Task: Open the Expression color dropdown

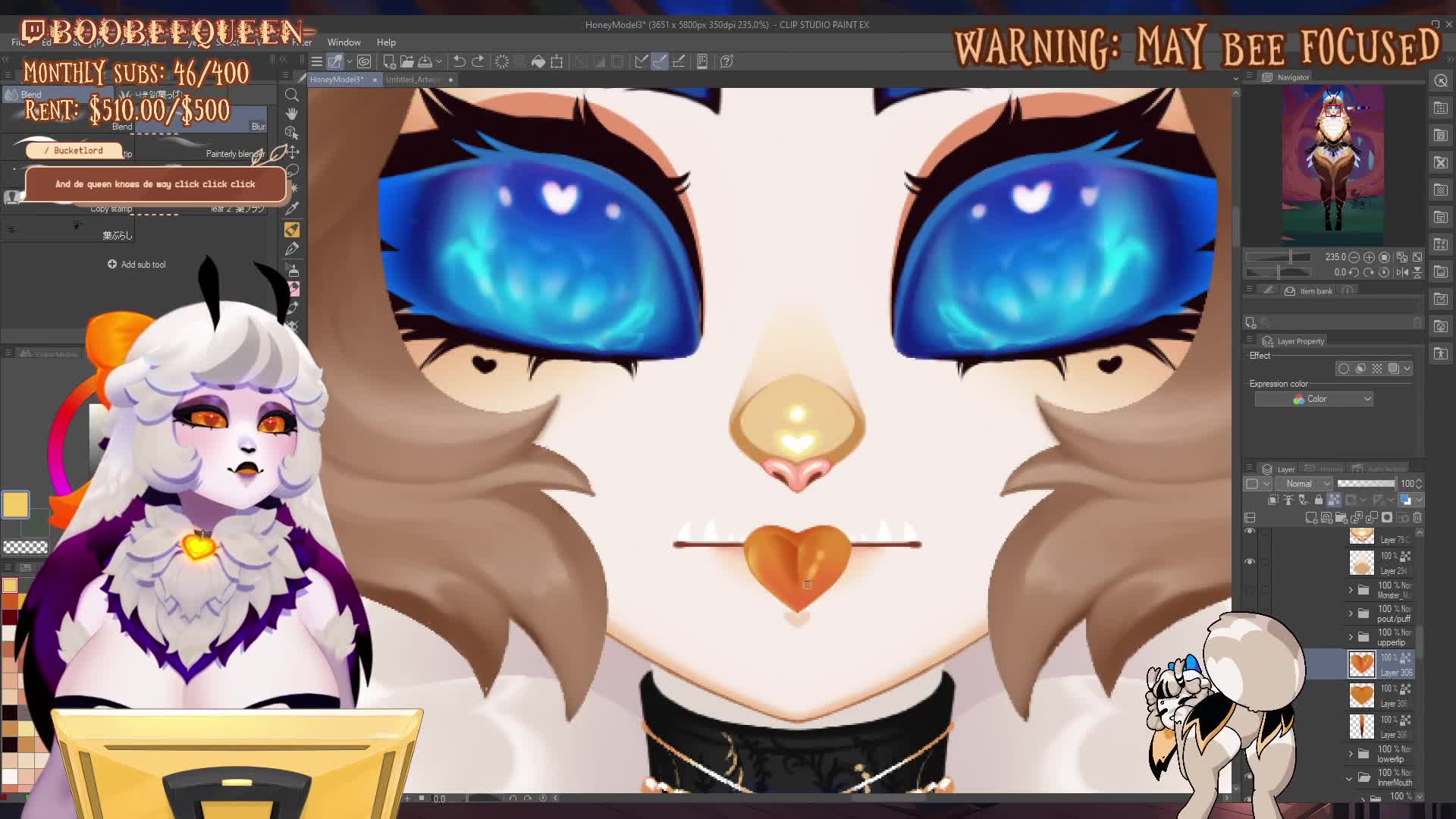Action: [x=1314, y=399]
